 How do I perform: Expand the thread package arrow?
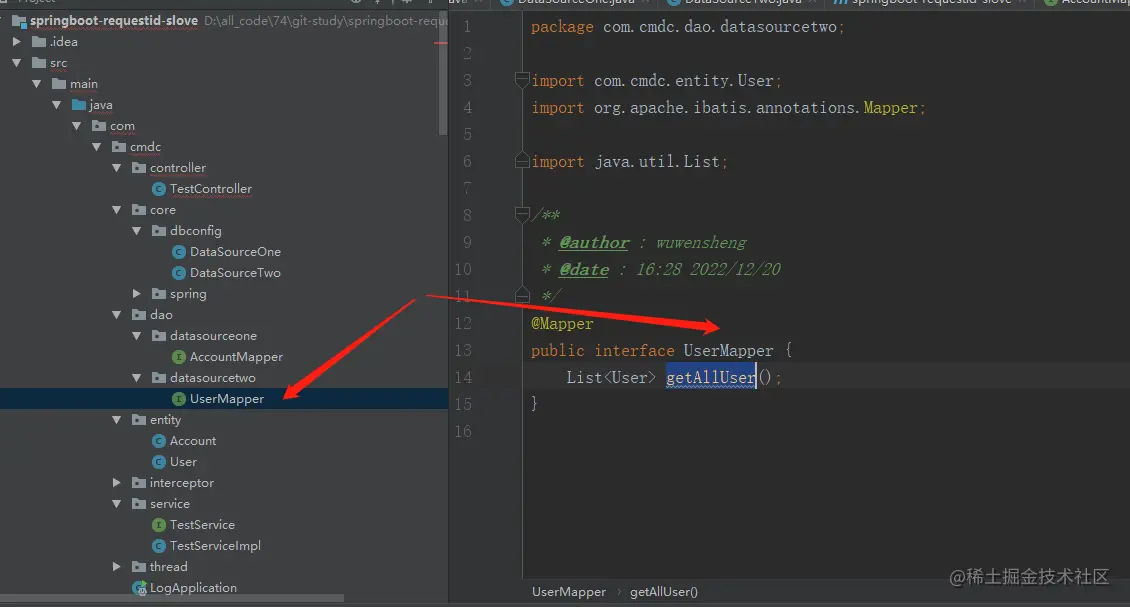117,567
